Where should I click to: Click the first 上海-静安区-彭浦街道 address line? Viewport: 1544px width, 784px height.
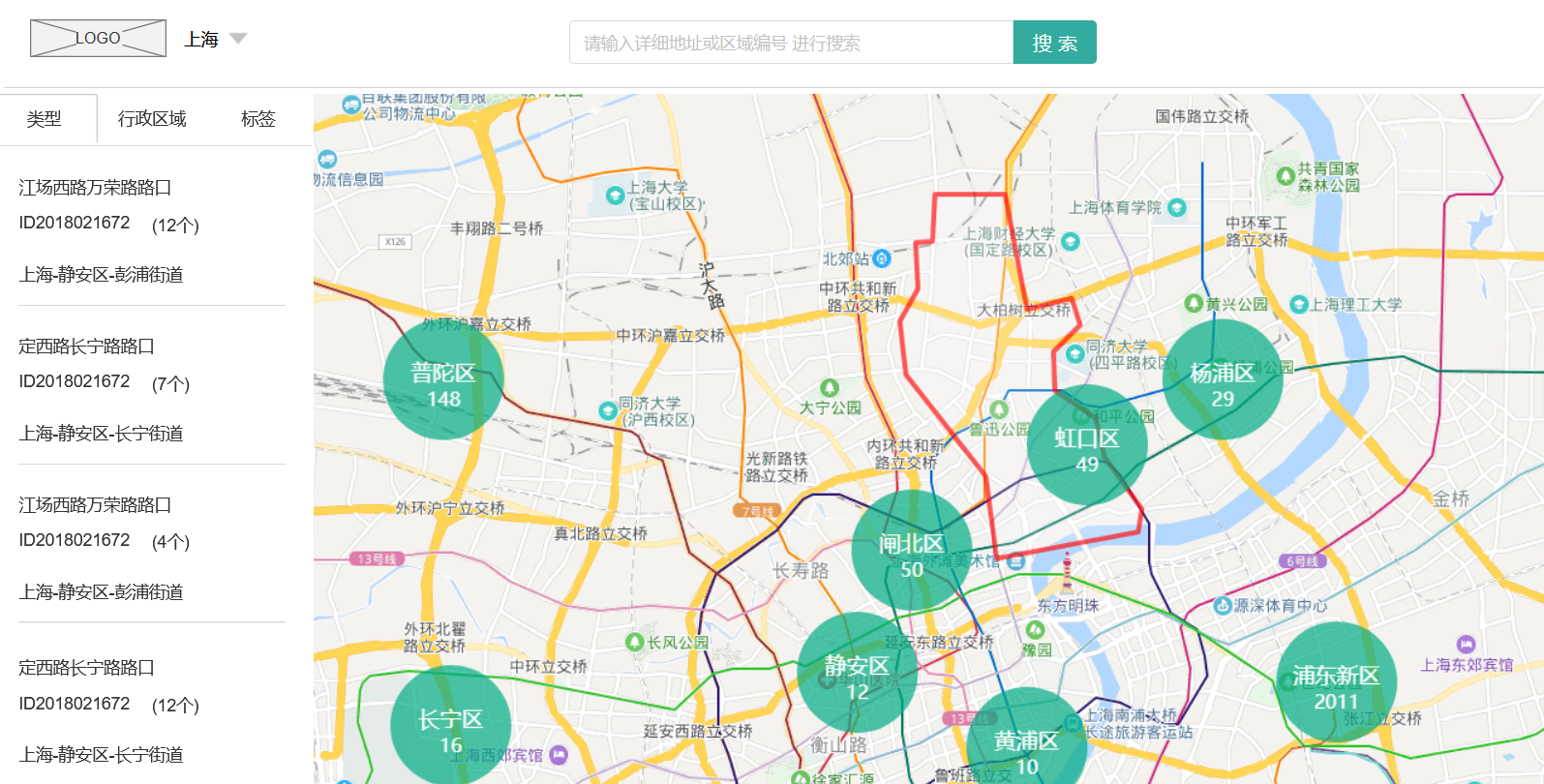pos(102,275)
